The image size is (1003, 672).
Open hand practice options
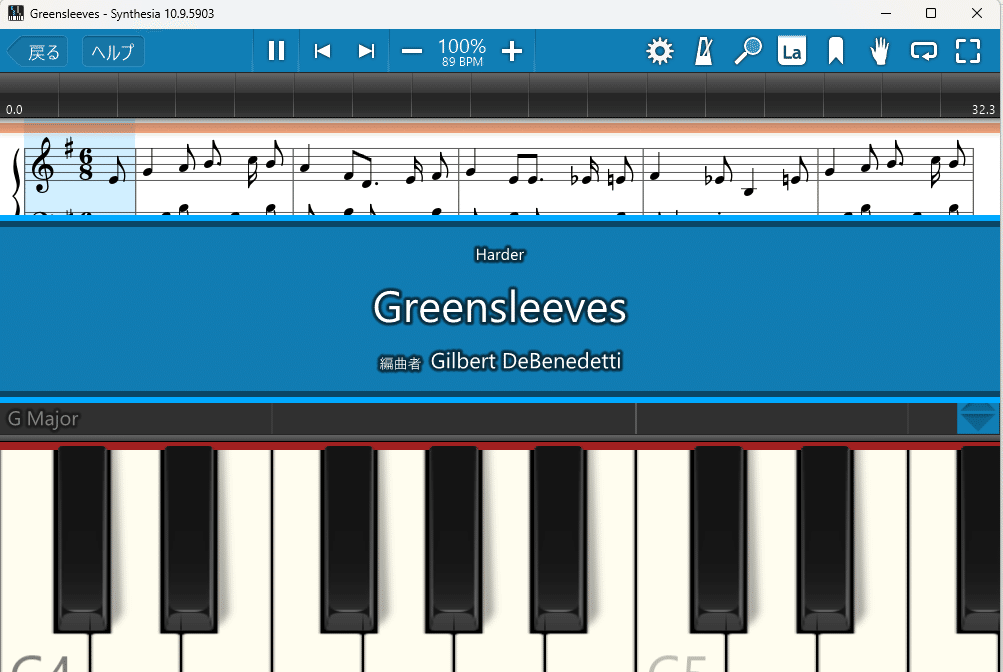tap(880, 51)
